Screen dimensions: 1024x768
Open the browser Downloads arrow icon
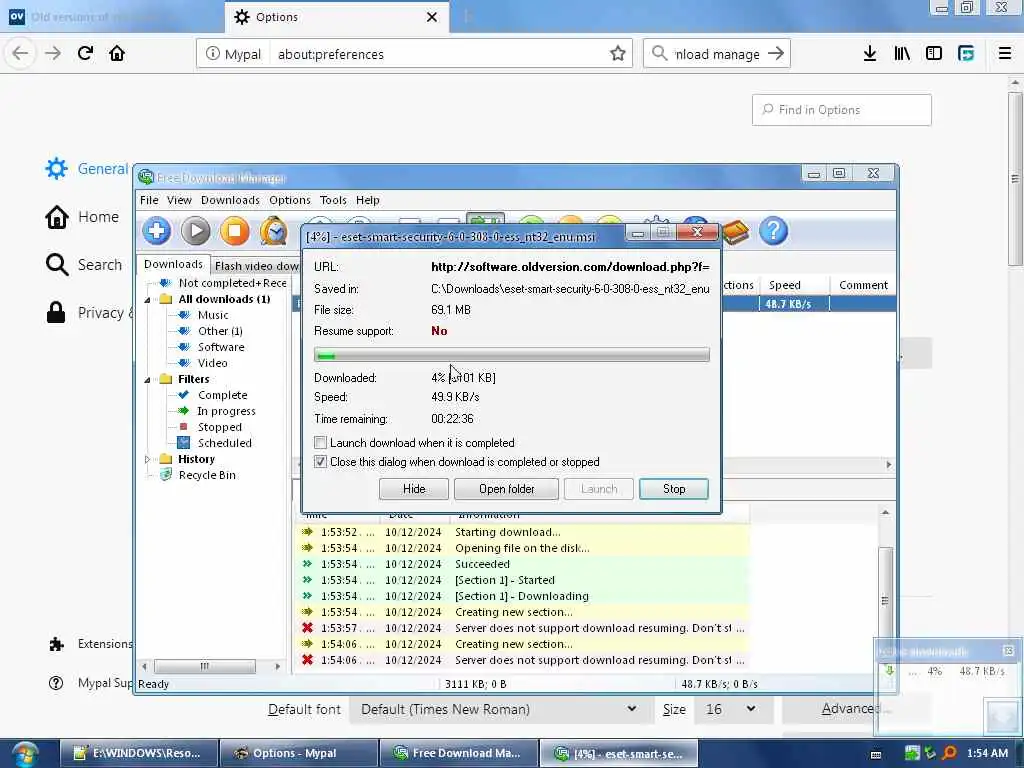[870, 54]
